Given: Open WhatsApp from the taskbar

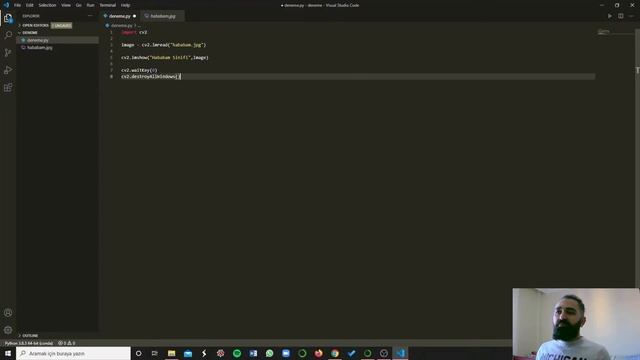Looking at the screenshot, I should (269, 353).
